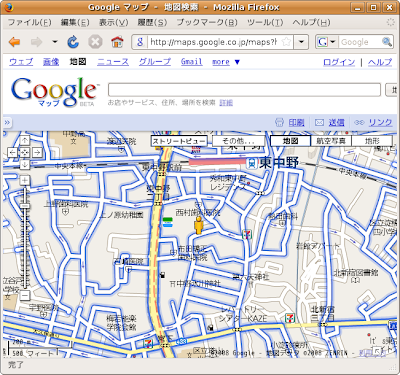
Task: Click the Google Maps search box
Action: click(x=244, y=90)
